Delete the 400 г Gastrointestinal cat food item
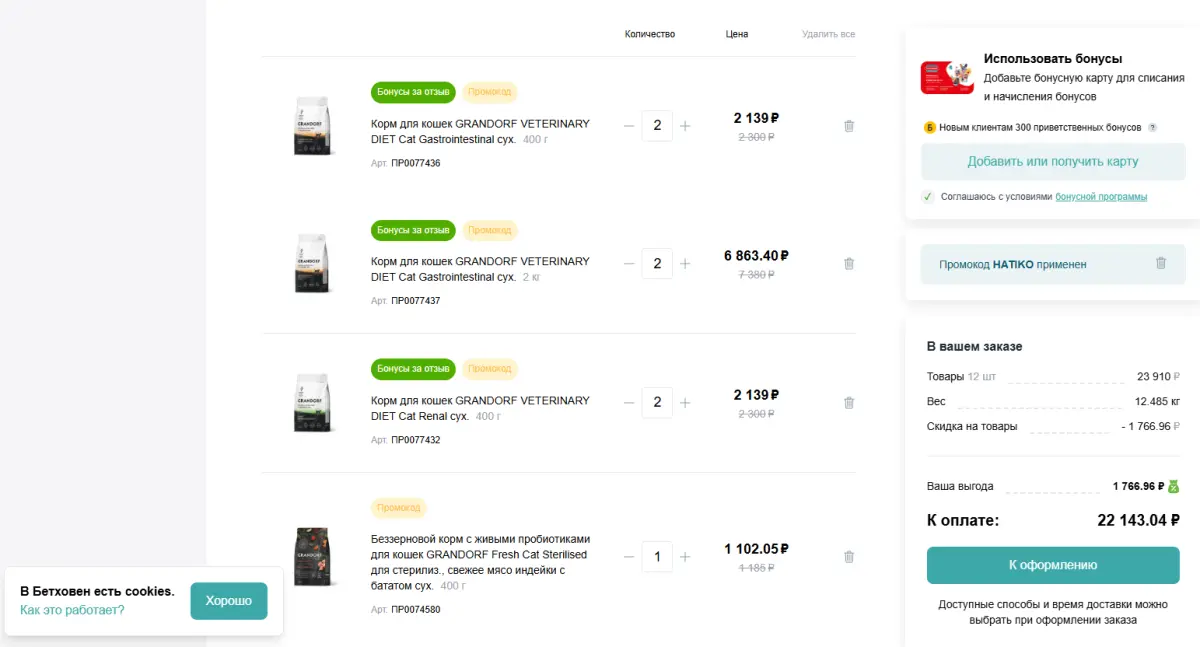Viewport: 1200px width, 647px height. coord(849,126)
